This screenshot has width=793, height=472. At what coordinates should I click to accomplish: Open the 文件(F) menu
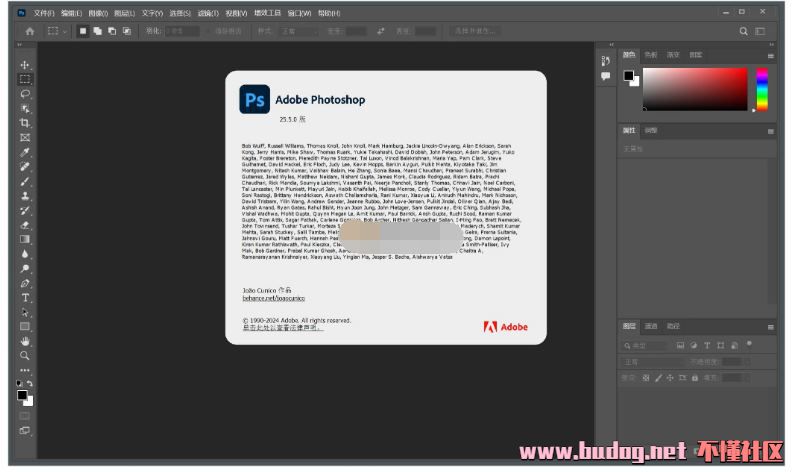[x=44, y=13]
